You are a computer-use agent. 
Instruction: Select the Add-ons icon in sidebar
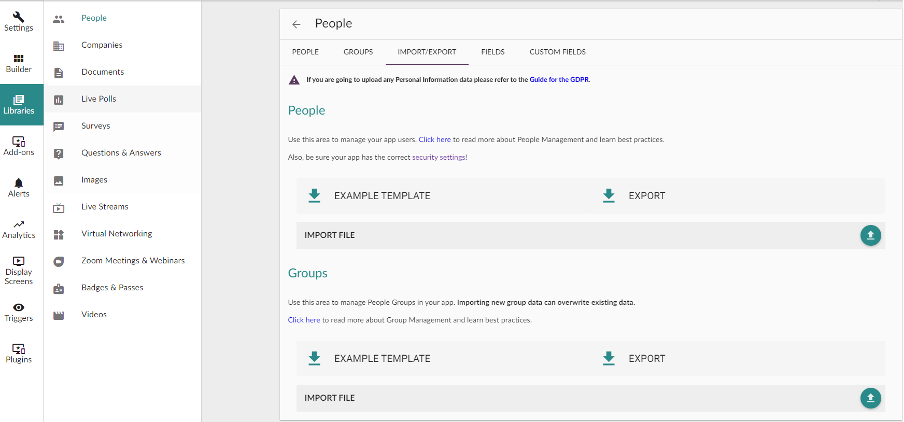click(19, 143)
